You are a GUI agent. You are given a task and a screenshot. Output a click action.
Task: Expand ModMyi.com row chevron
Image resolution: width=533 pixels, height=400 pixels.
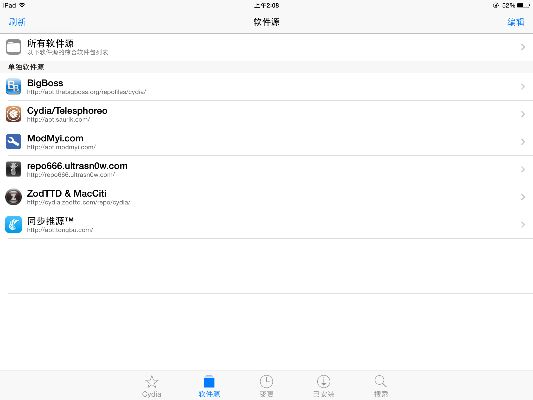click(x=523, y=141)
